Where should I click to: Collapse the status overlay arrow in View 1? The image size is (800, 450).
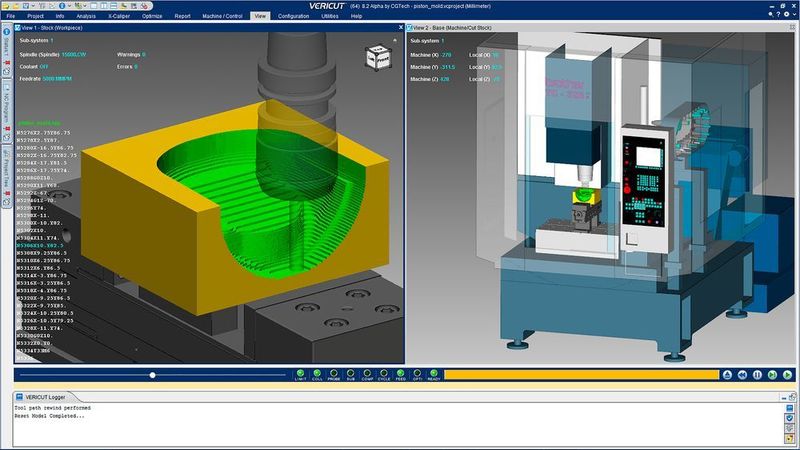[394, 40]
